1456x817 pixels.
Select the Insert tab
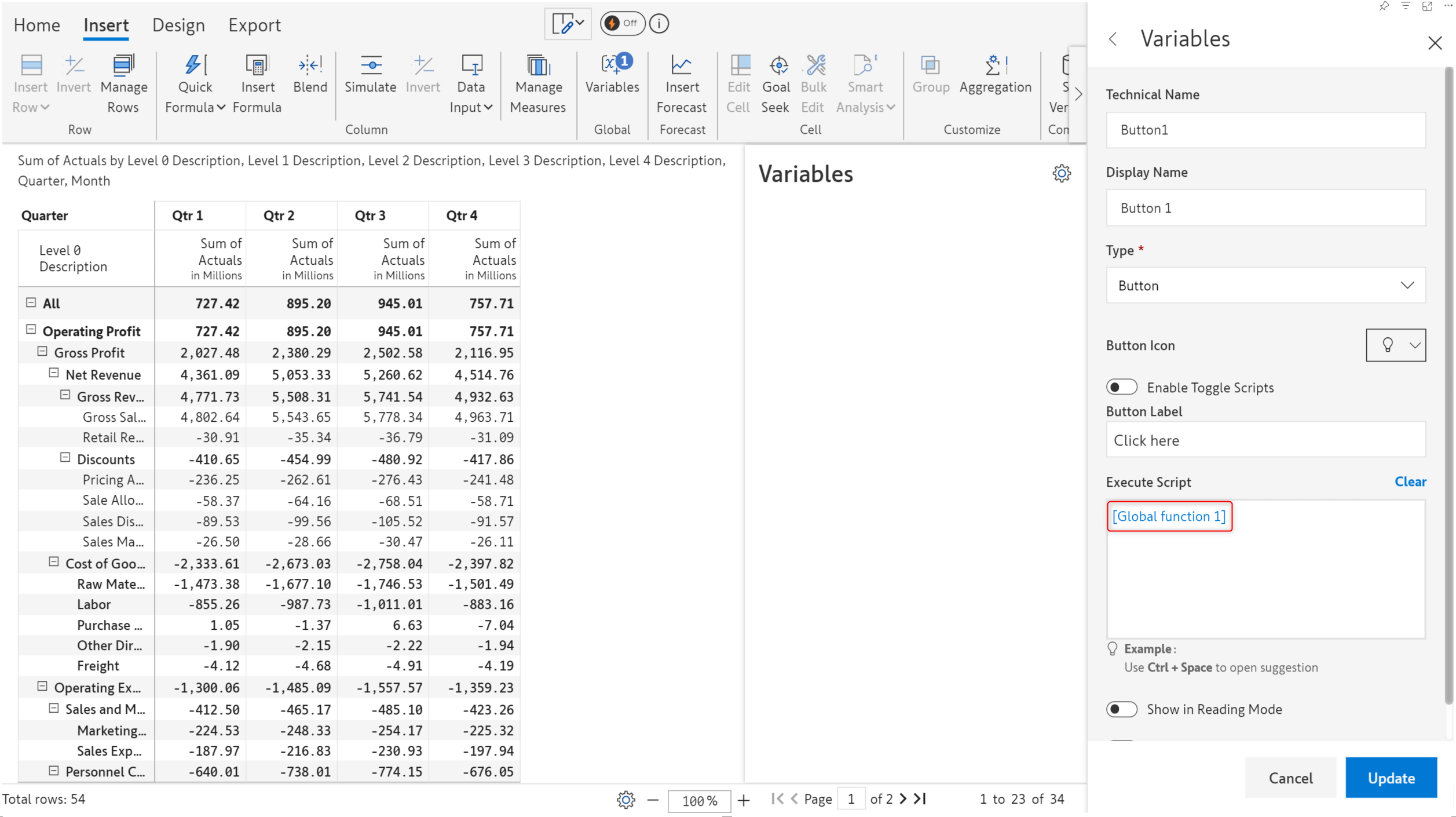point(106,25)
